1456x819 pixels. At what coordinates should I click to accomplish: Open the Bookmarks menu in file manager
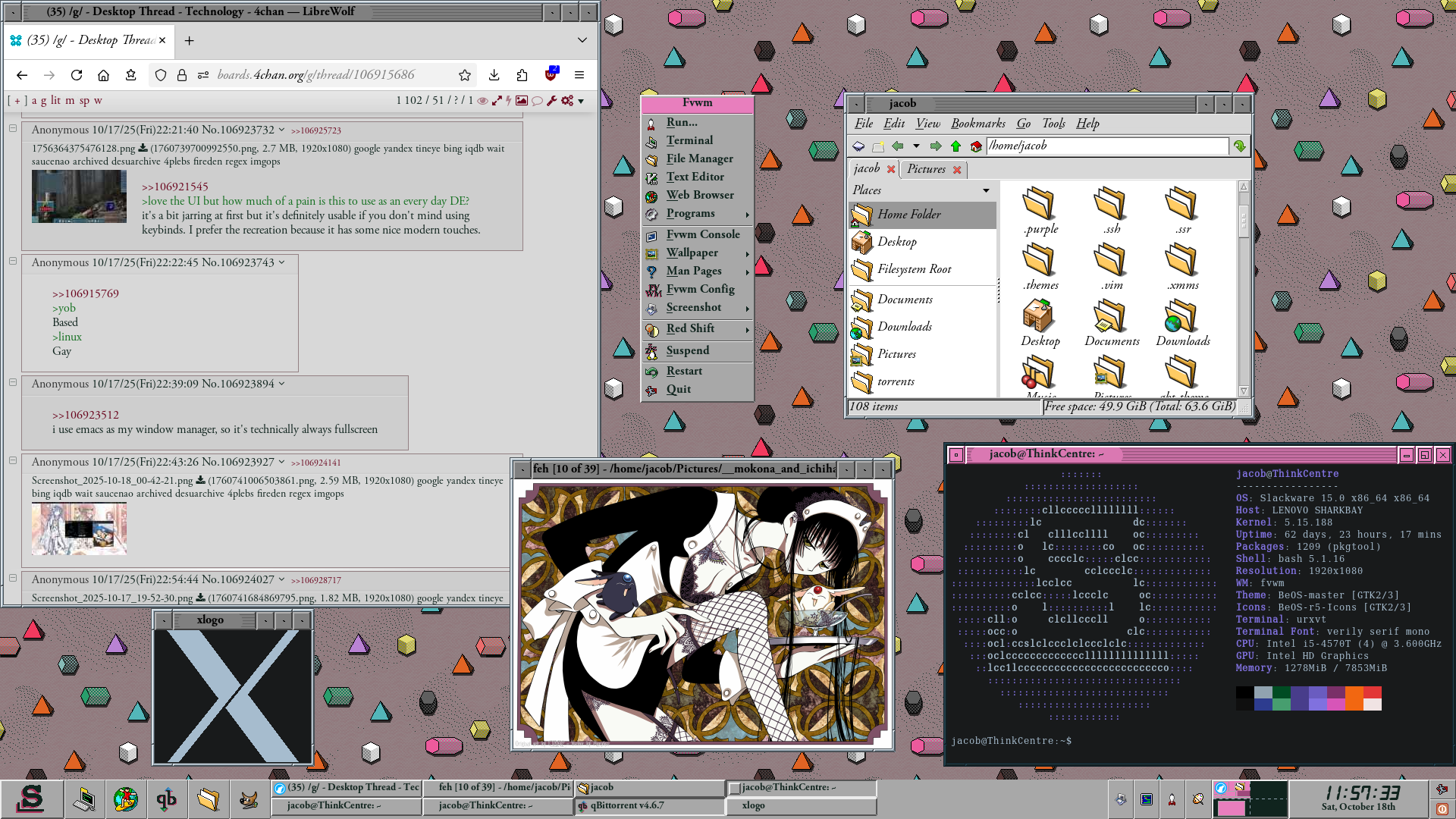pos(977,124)
